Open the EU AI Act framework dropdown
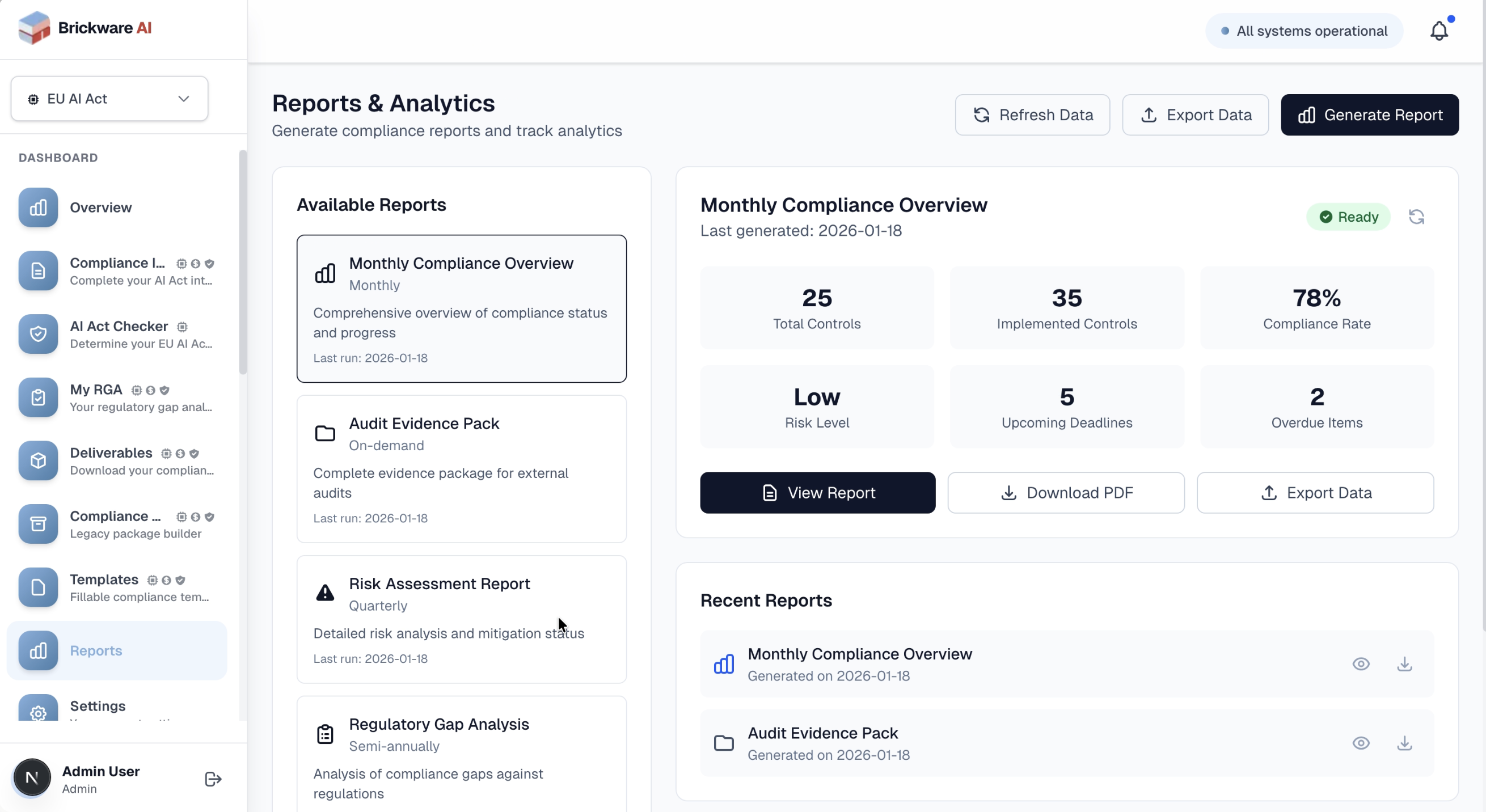This screenshot has width=1486, height=812. click(109, 99)
